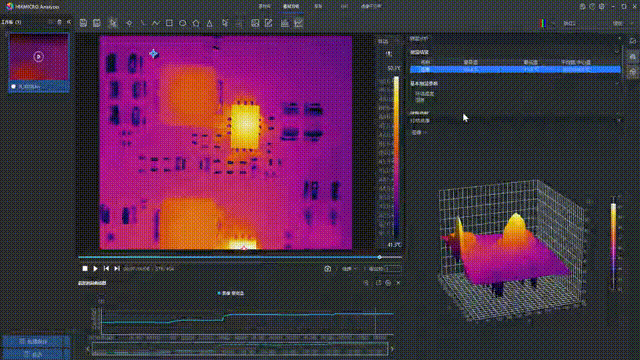Click the 3D temperature surface plot
Viewport: 640px width, 360px height.
512,251
